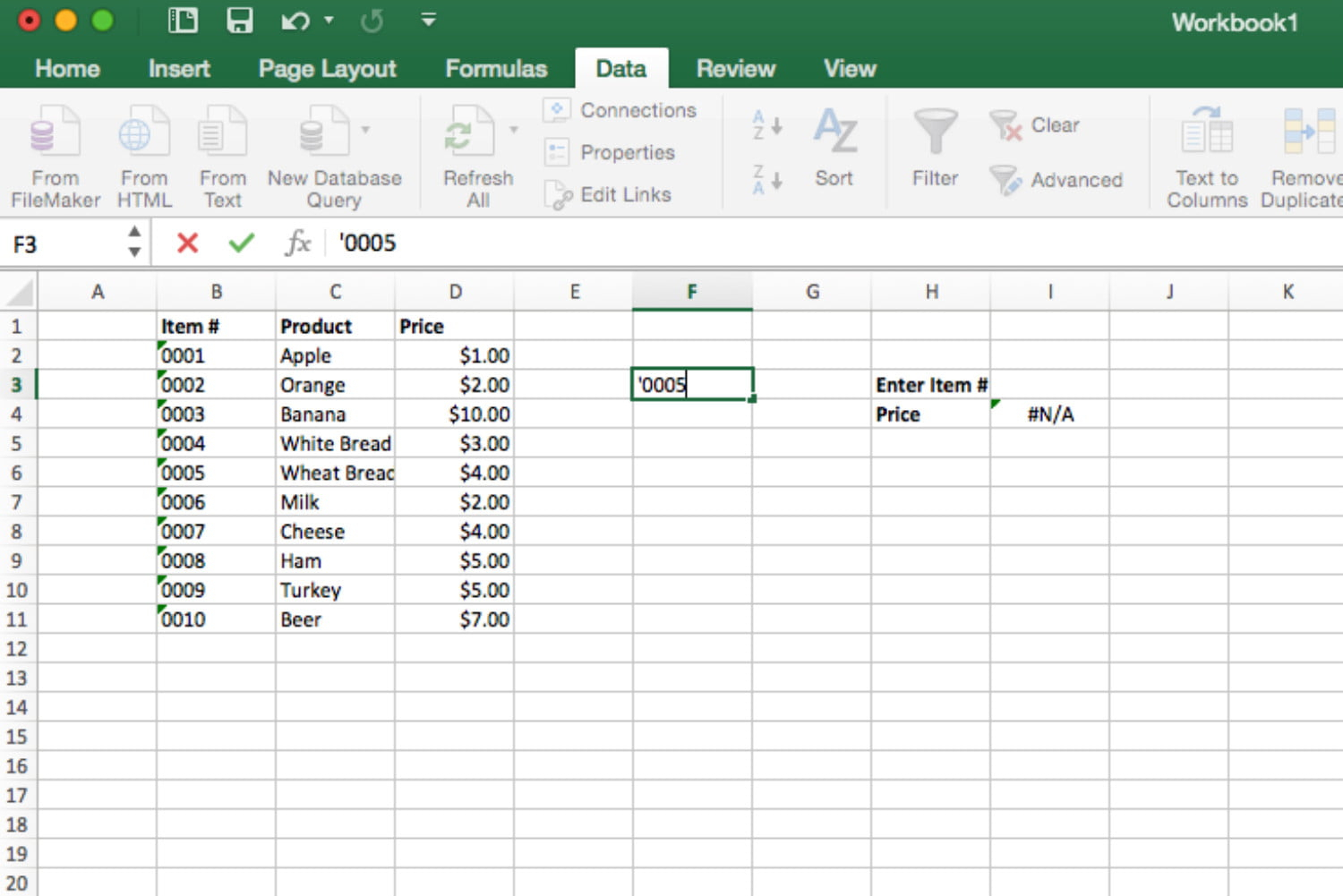Clear the current filter
The width and height of the screenshot is (1343, 896).
(x=1039, y=126)
